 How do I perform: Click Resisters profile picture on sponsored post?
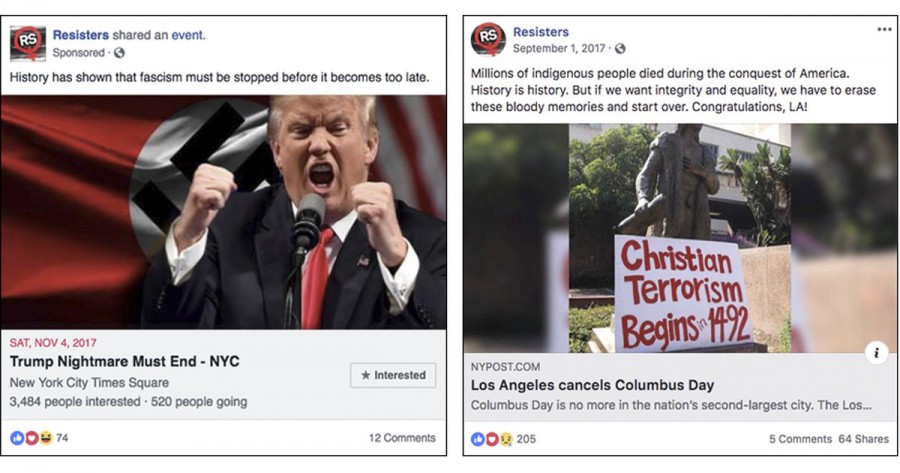point(28,44)
